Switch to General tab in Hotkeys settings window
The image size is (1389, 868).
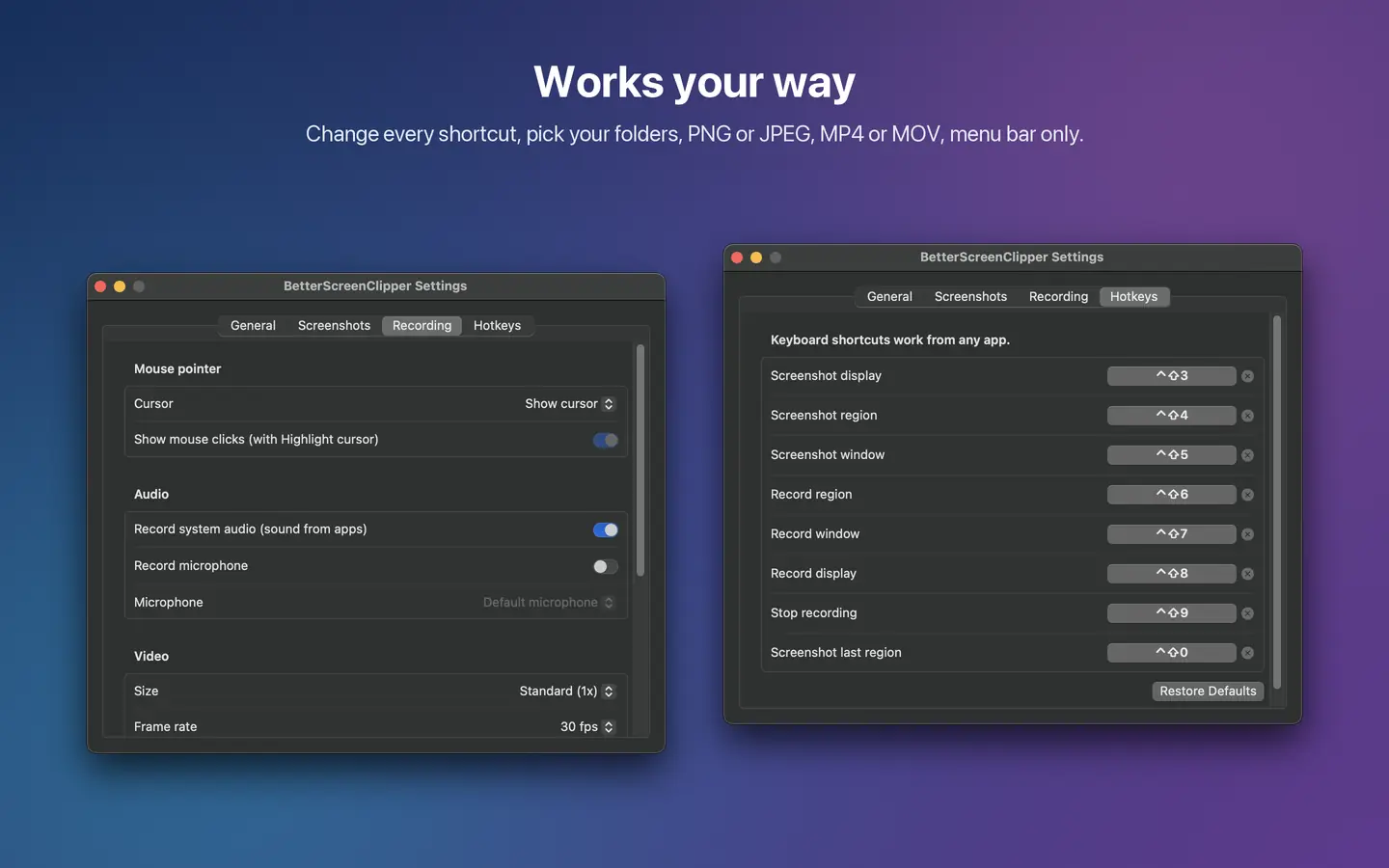pyautogui.click(x=889, y=297)
